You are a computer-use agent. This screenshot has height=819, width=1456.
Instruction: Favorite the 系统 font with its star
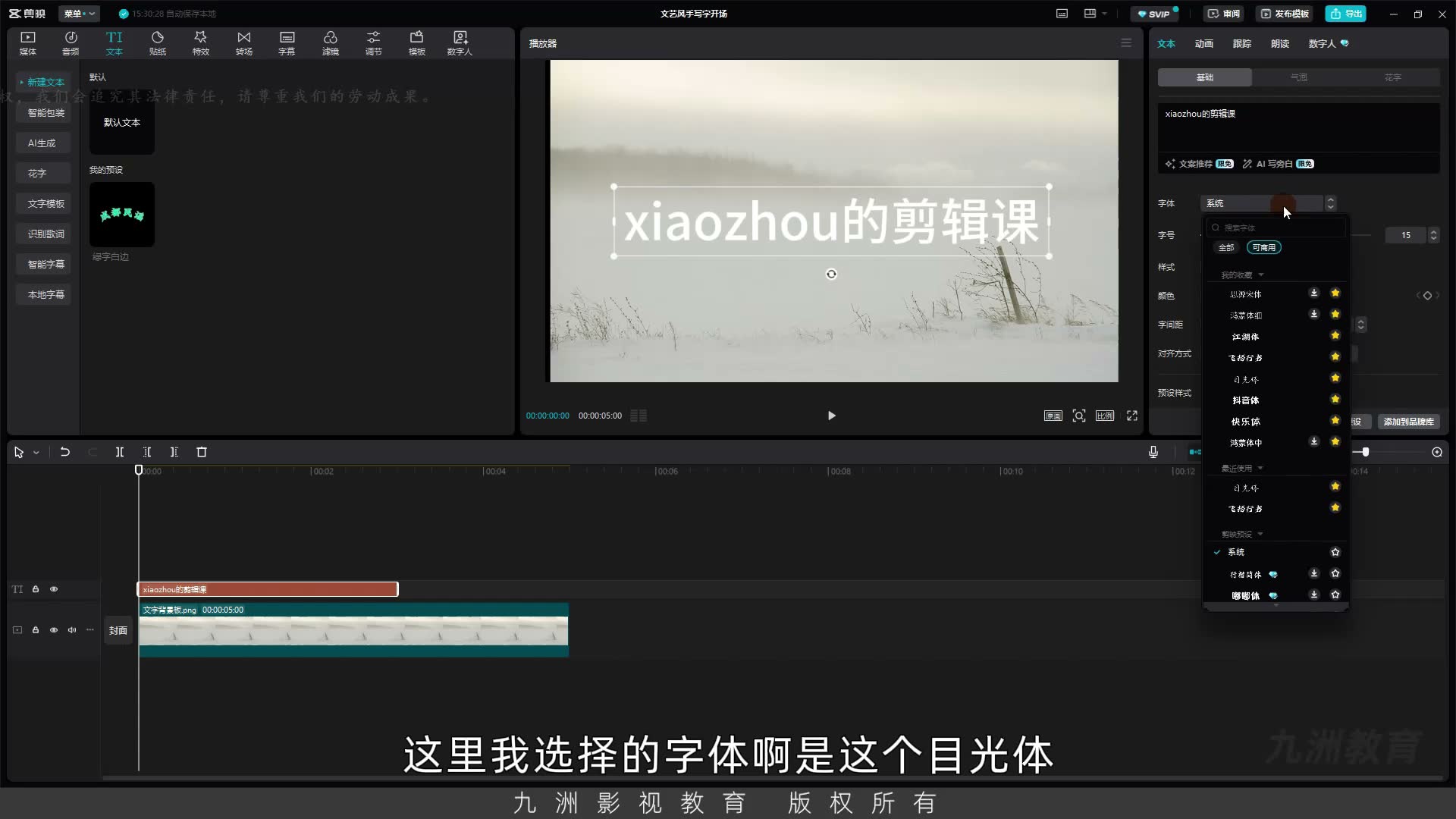point(1335,552)
